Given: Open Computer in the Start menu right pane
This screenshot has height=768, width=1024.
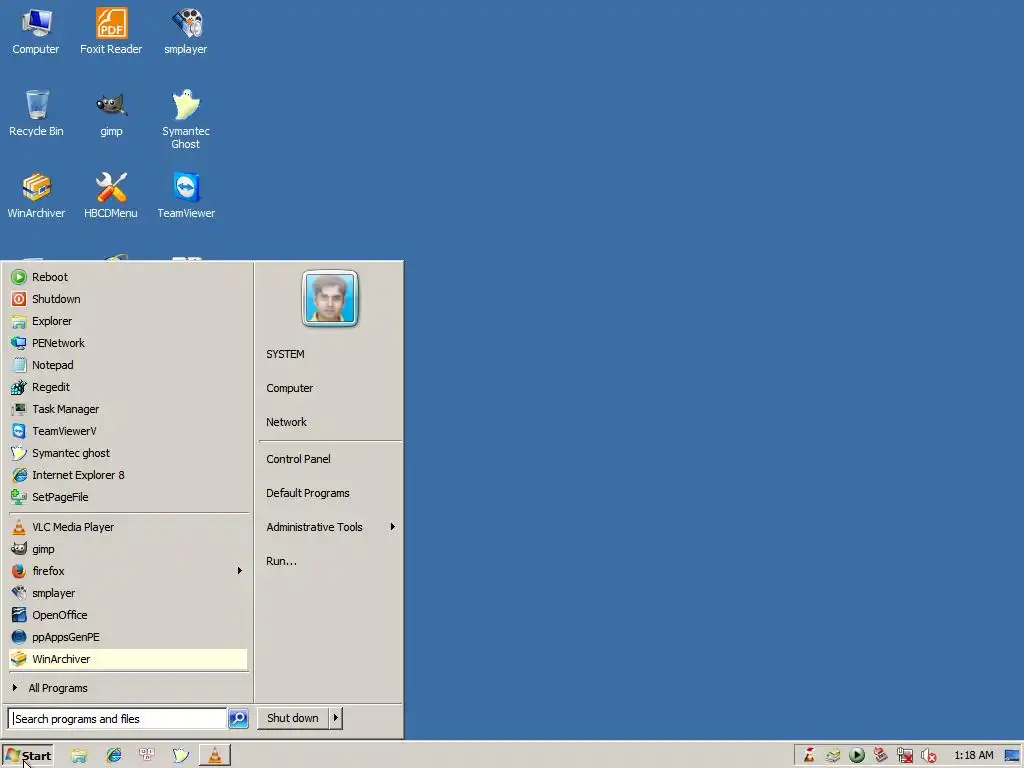Looking at the screenshot, I should pos(289,388).
